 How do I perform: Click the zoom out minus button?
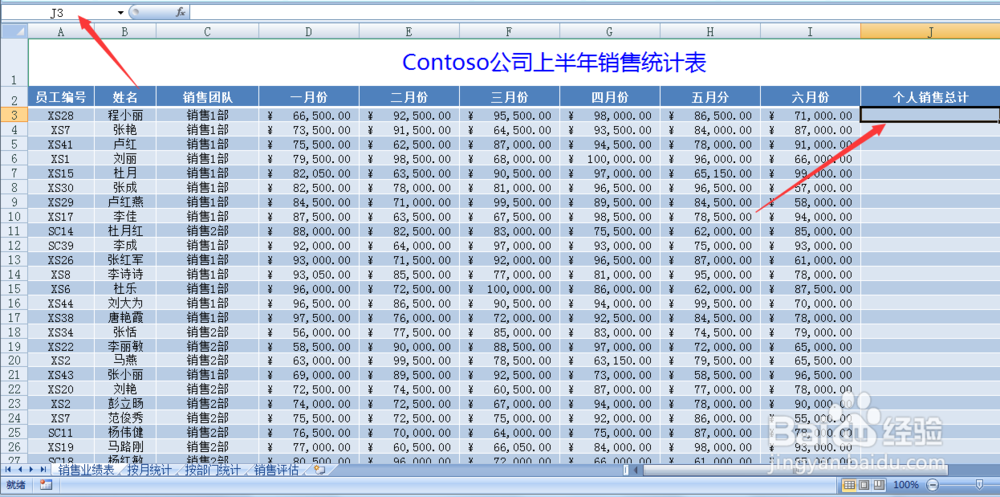pos(932,485)
